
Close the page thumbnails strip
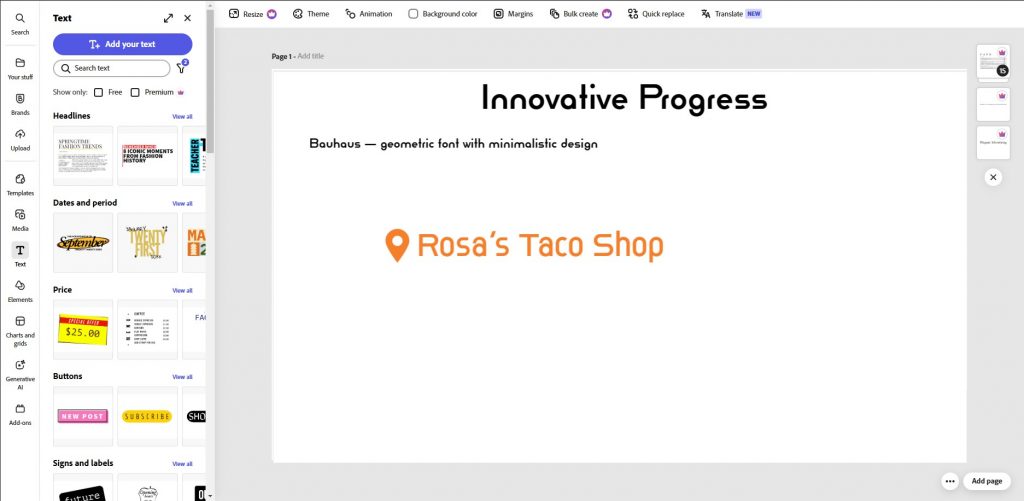pos(993,177)
